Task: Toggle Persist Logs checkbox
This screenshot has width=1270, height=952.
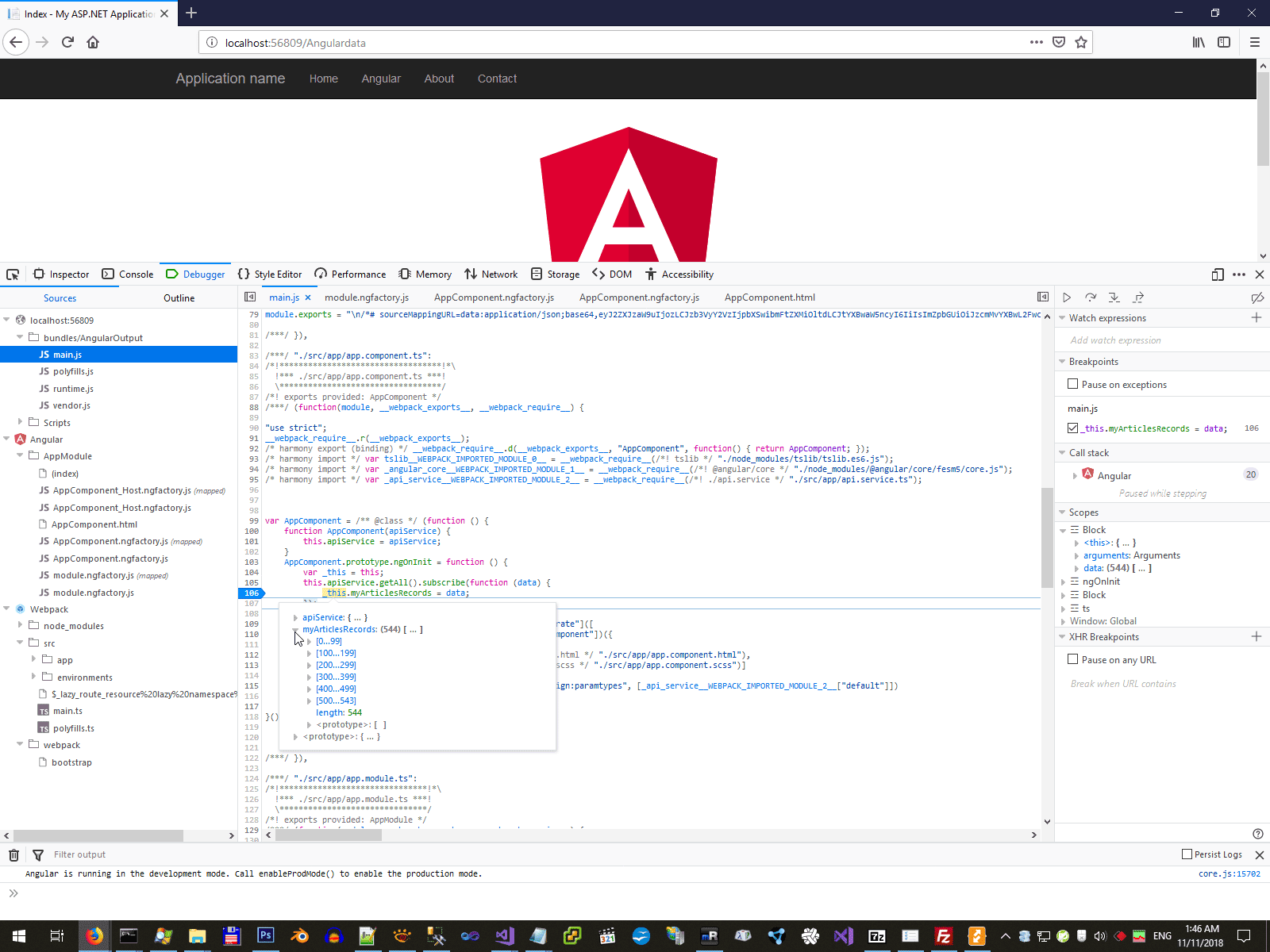Action: point(1187,854)
